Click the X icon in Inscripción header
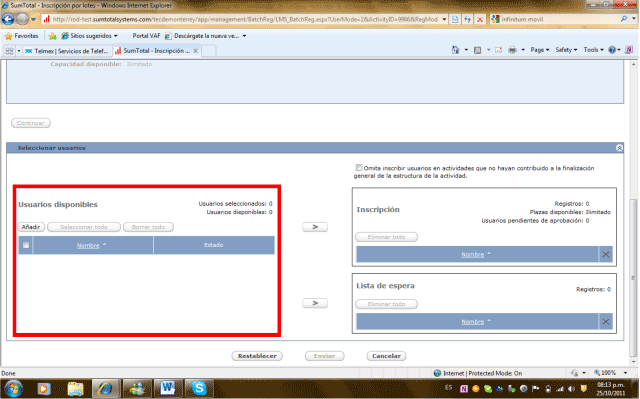The width and height of the screenshot is (640, 399). 606,255
